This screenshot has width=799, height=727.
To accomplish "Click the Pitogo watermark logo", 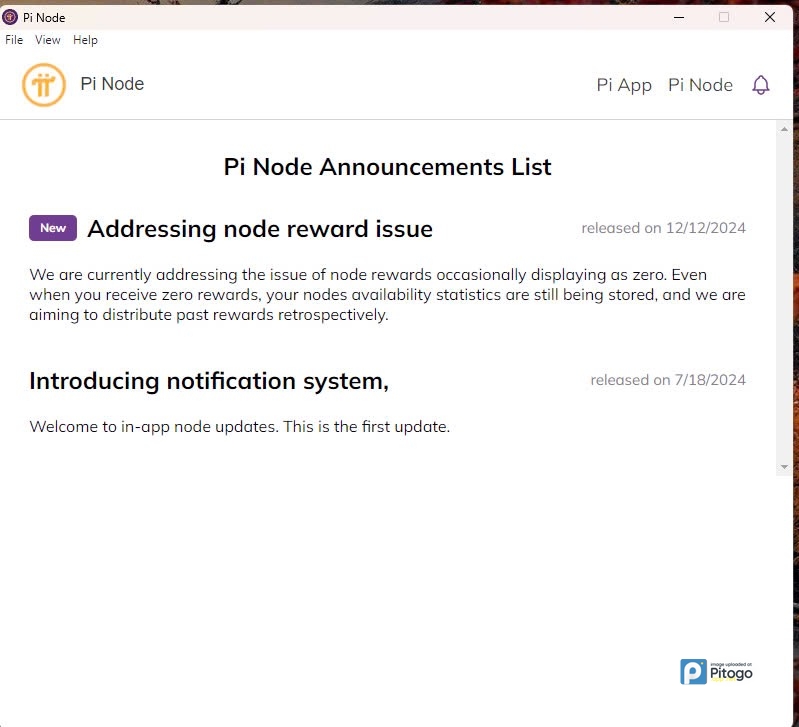I will point(716,671).
